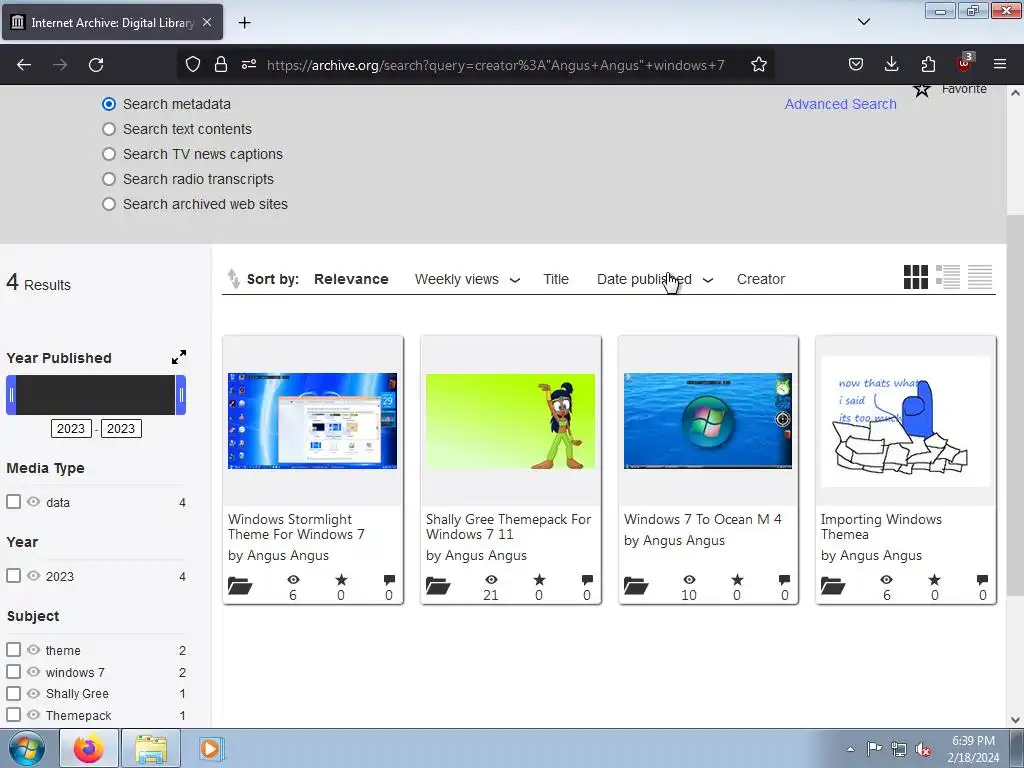Show site security padlock info

pos(221,64)
